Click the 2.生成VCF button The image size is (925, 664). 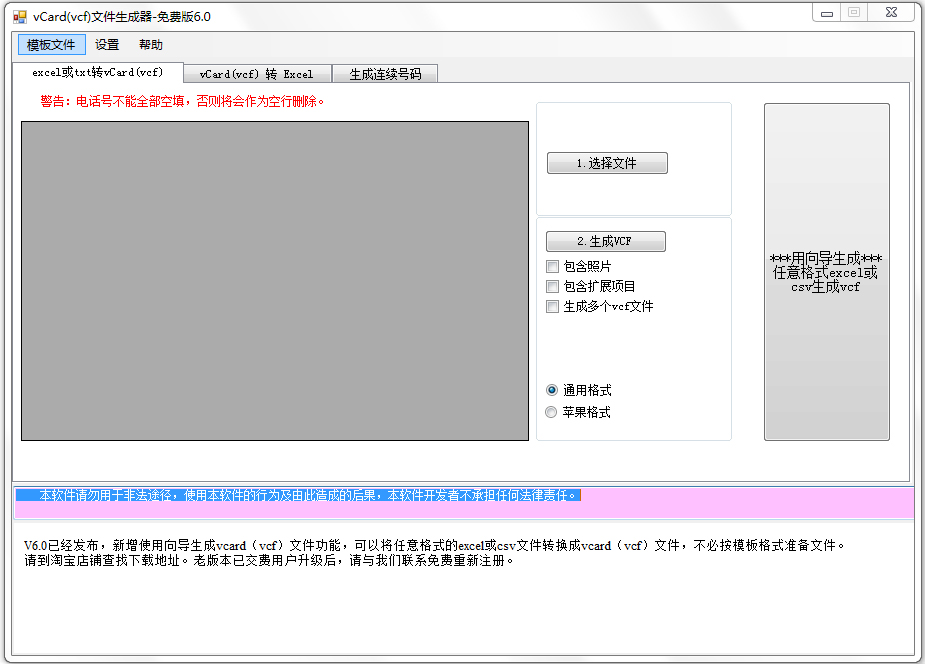(605, 240)
